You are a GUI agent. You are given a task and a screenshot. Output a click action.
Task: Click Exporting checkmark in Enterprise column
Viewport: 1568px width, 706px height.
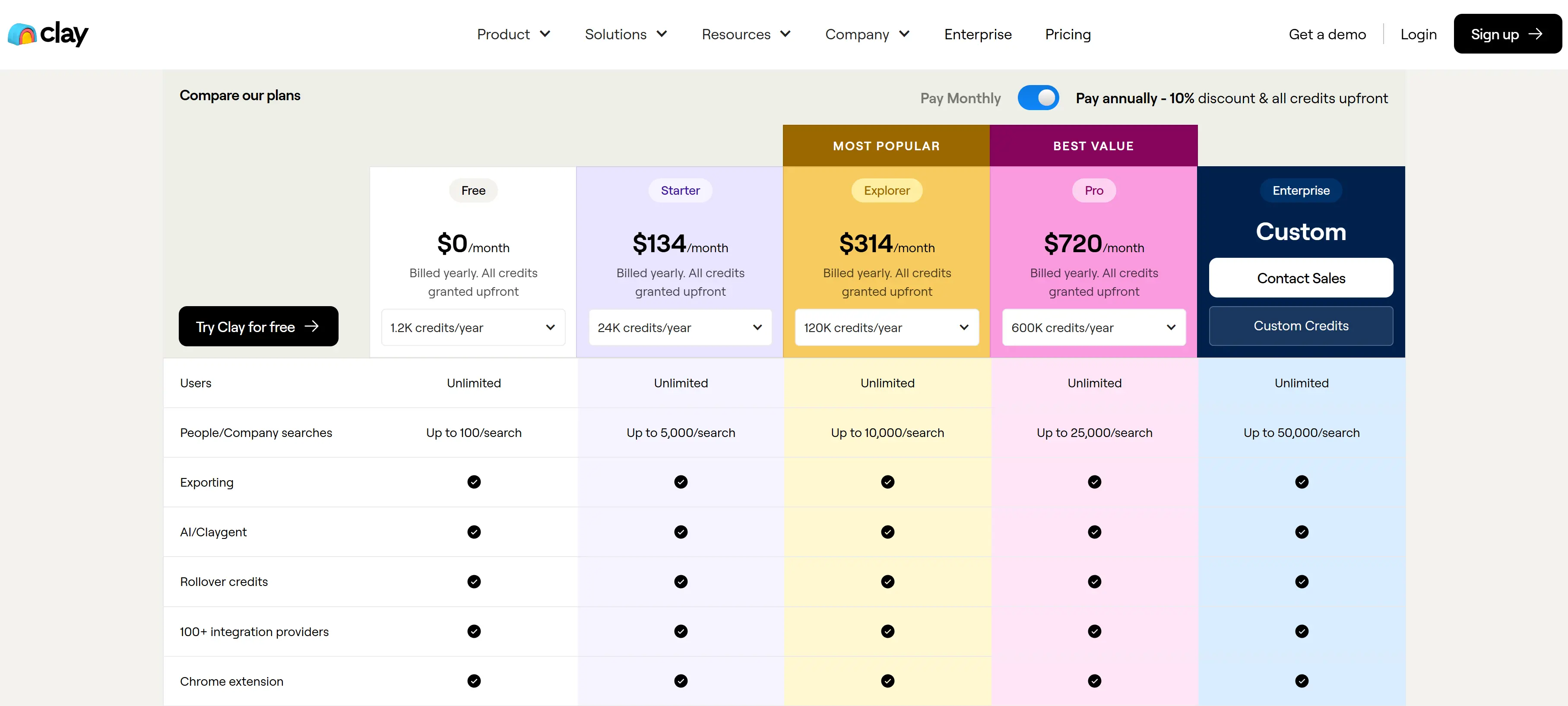click(x=1302, y=482)
